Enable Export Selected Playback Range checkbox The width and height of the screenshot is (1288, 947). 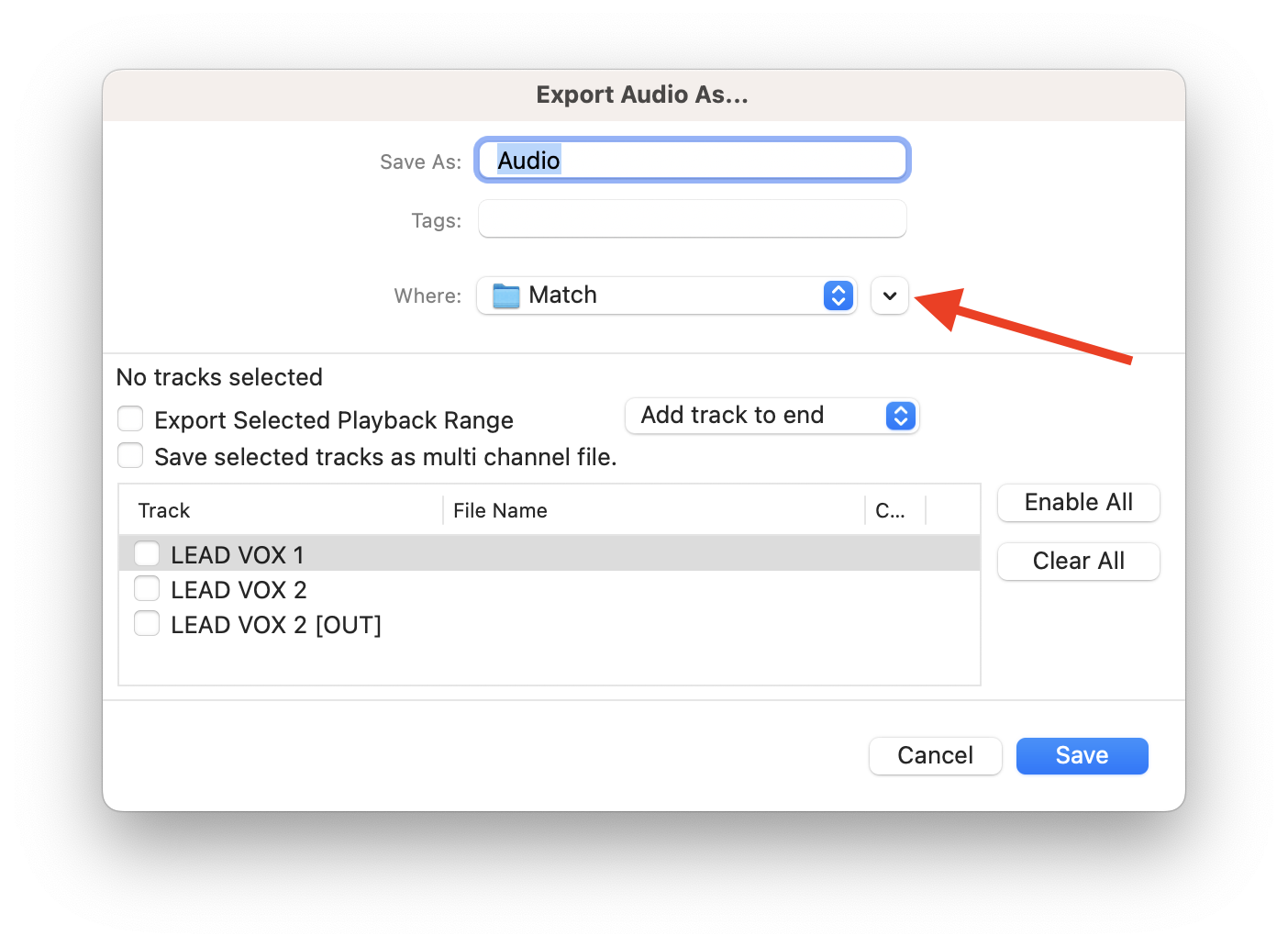130,419
